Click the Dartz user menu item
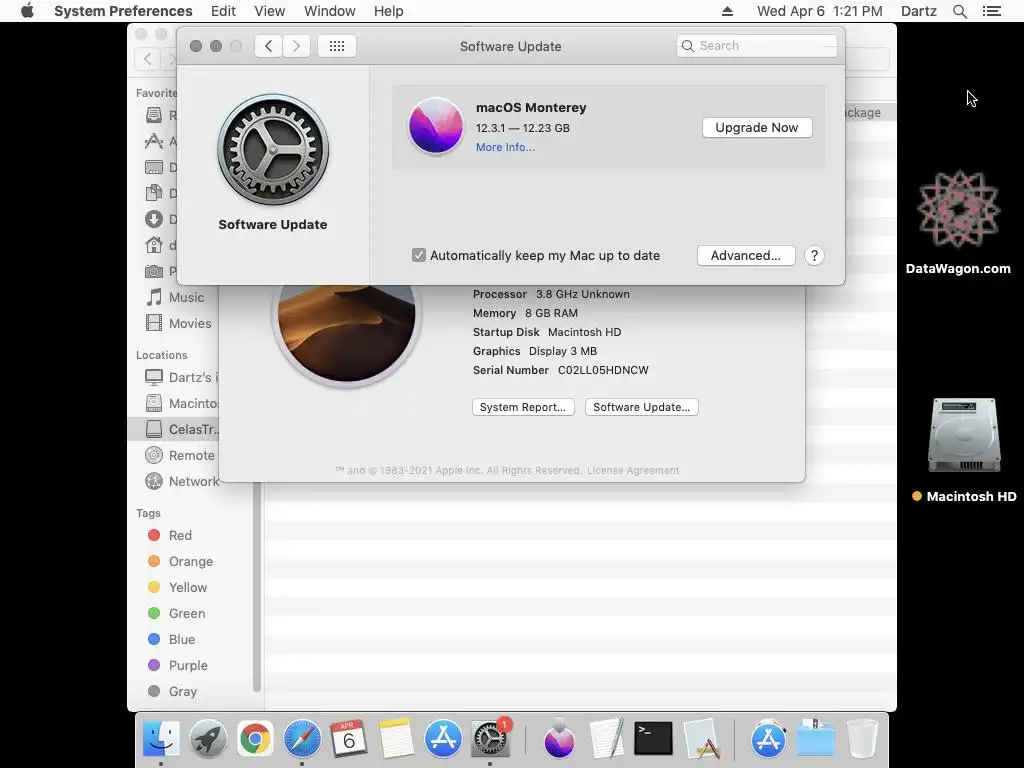The width and height of the screenshot is (1024, 768). [919, 11]
